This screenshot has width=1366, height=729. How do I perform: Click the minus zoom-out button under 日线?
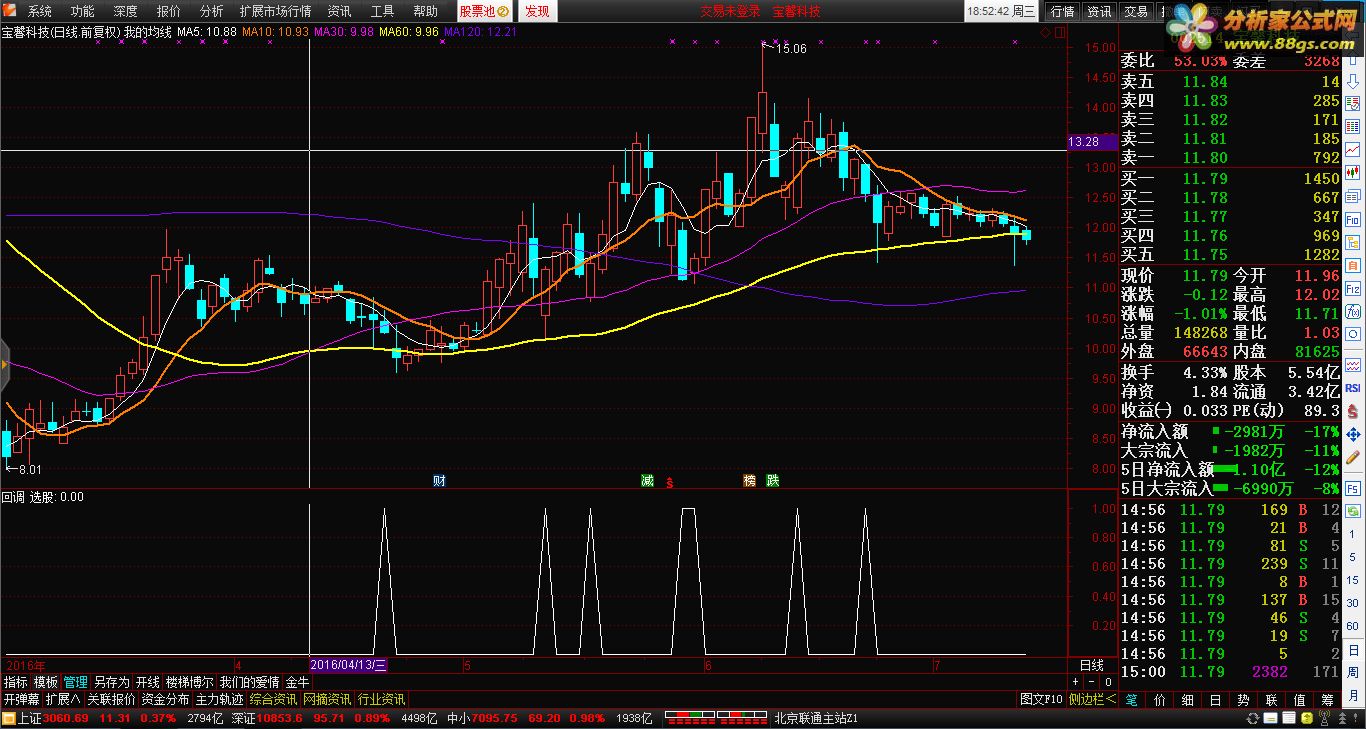tap(1092, 681)
